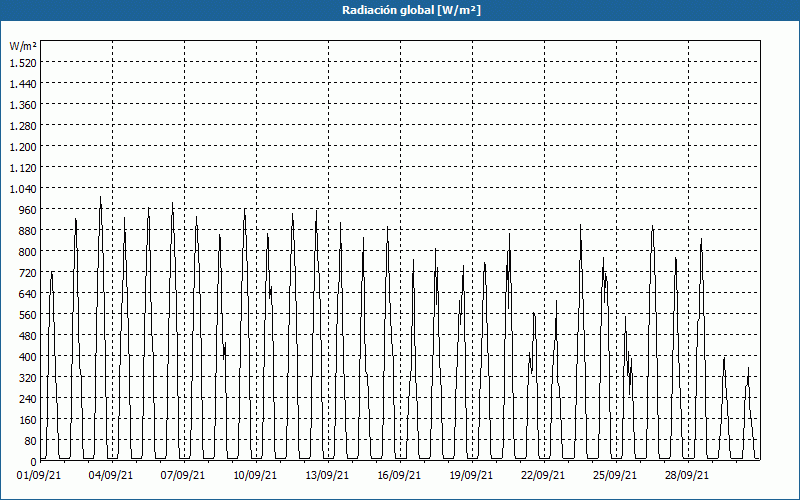Click the chart title 'Radiación global [W/m²]'
This screenshot has width=800, height=500.
411,10
